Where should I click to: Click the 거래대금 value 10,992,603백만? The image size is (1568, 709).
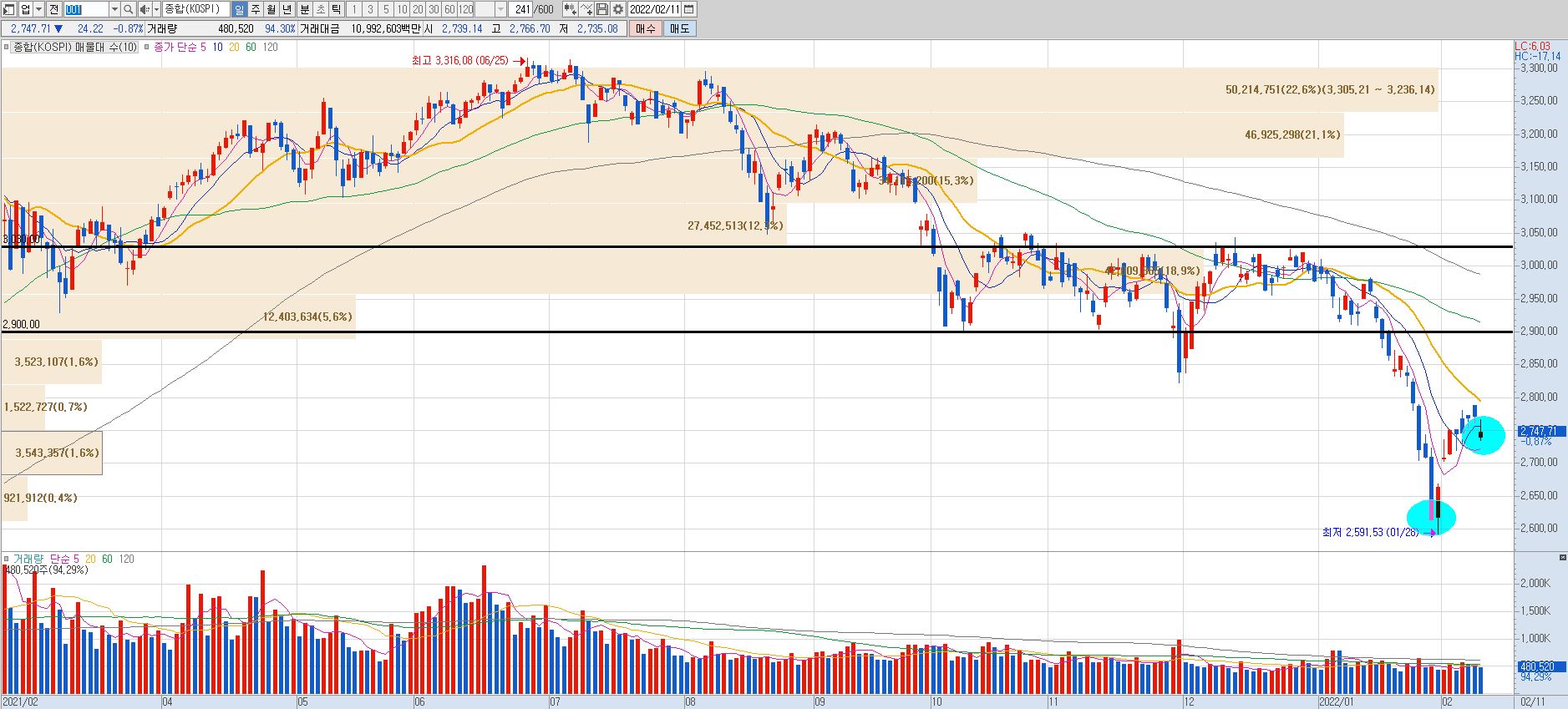point(386,28)
